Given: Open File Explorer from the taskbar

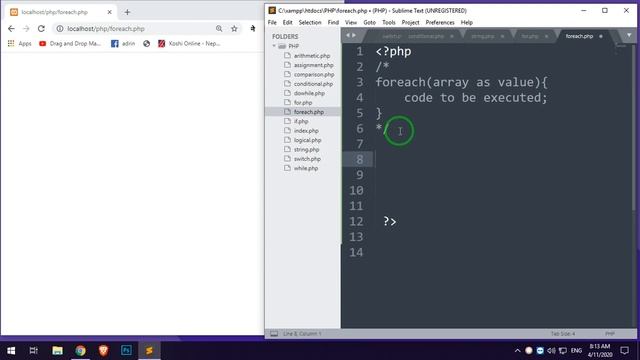Looking at the screenshot, I should click(57, 351).
